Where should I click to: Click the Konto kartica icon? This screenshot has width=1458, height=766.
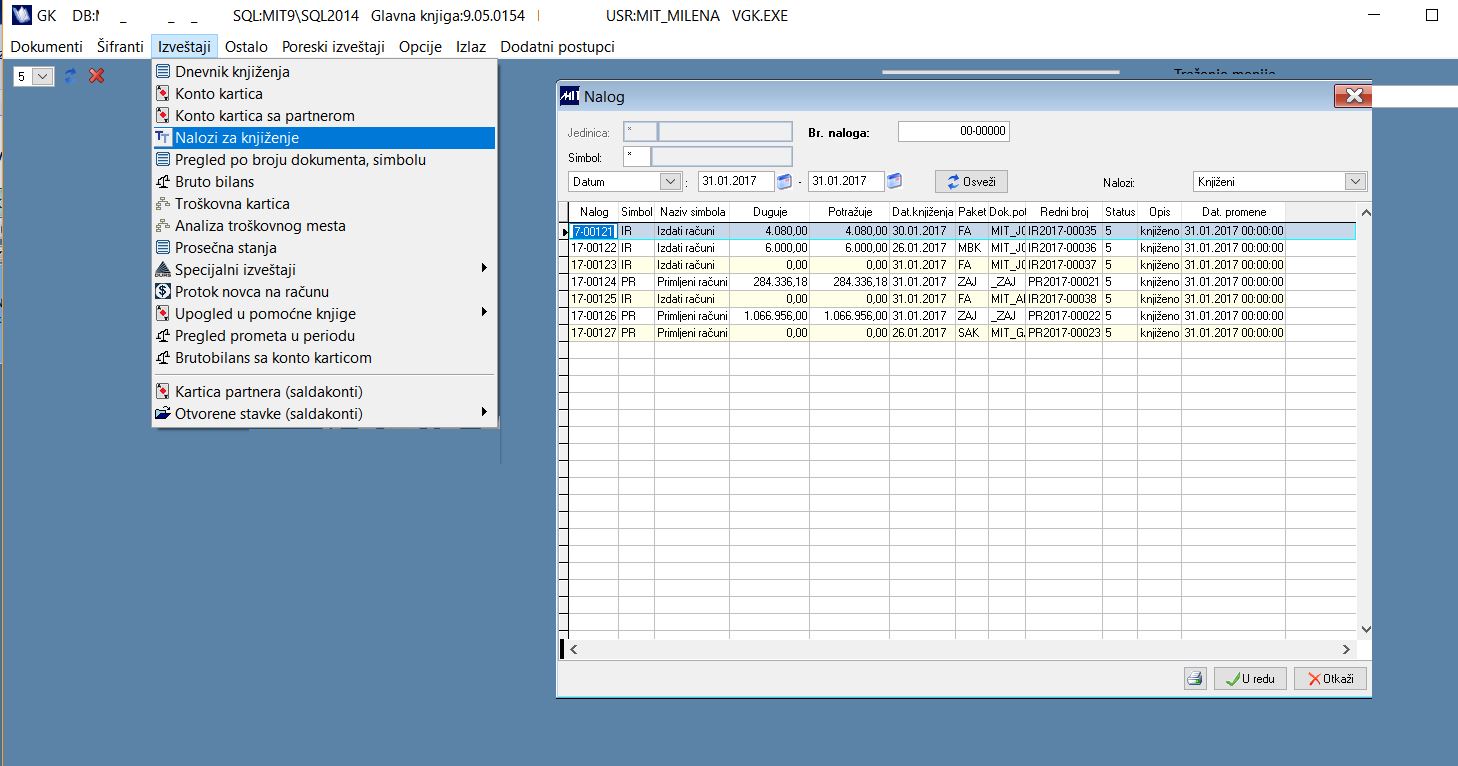coord(164,94)
